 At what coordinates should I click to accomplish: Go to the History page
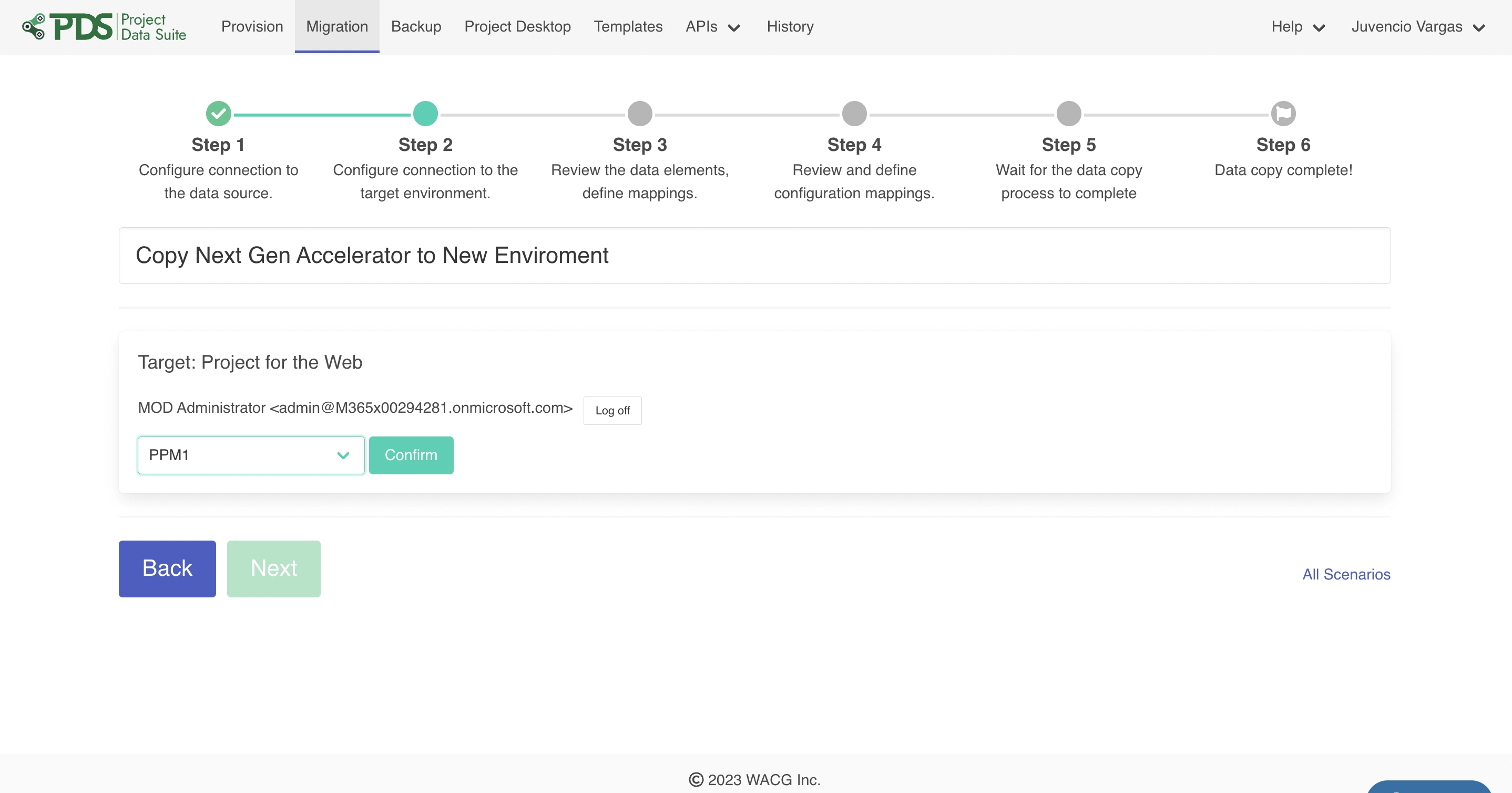(790, 27)
